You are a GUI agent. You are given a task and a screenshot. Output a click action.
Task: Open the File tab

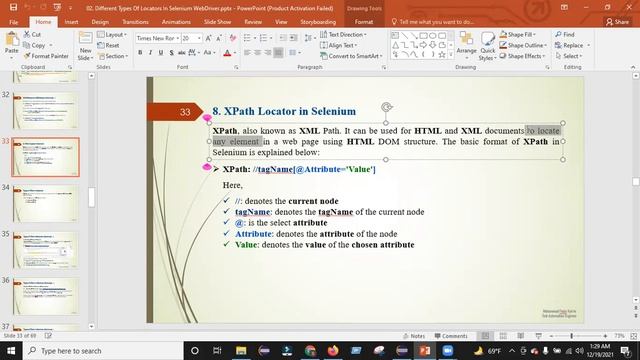pos(13,22)
